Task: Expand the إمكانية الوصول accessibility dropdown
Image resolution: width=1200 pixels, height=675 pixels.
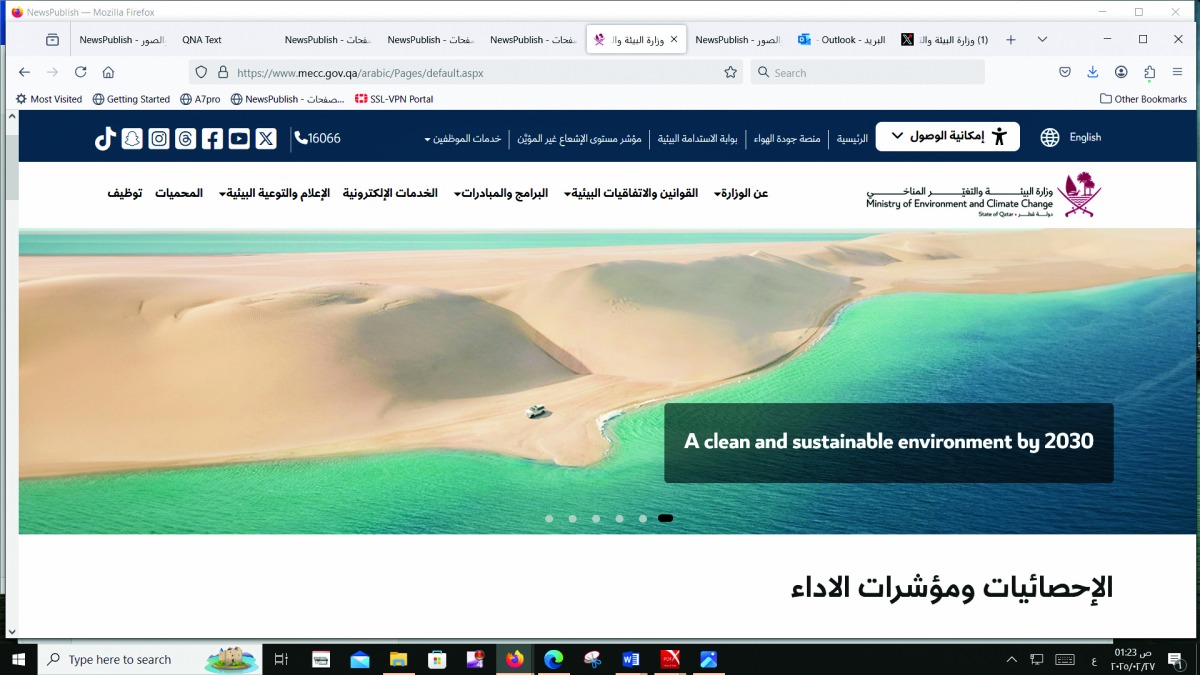Action: pyautogui.click(x=947, y=137)
